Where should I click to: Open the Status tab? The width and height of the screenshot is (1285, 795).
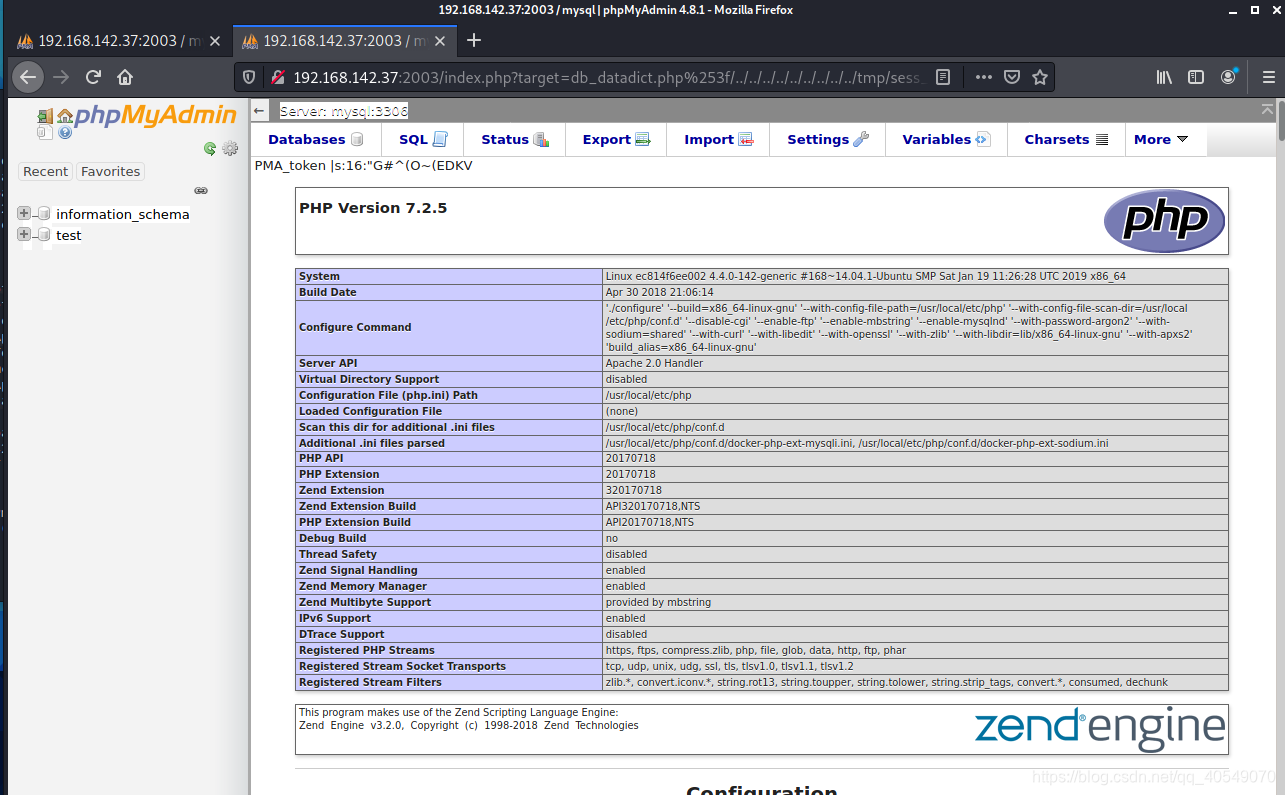coord(514,140)
